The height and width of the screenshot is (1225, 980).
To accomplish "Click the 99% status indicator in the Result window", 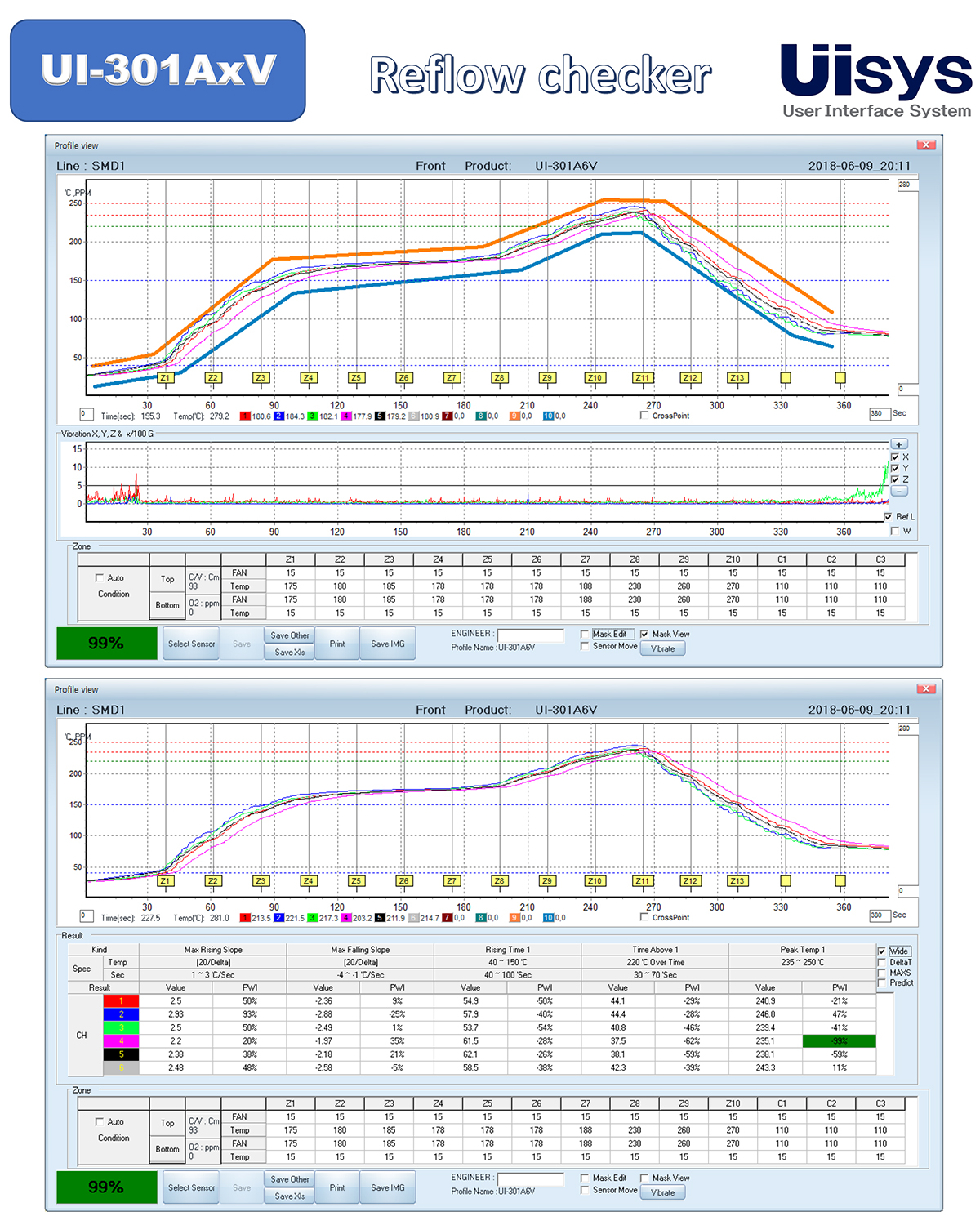I will pos(106,1187).
